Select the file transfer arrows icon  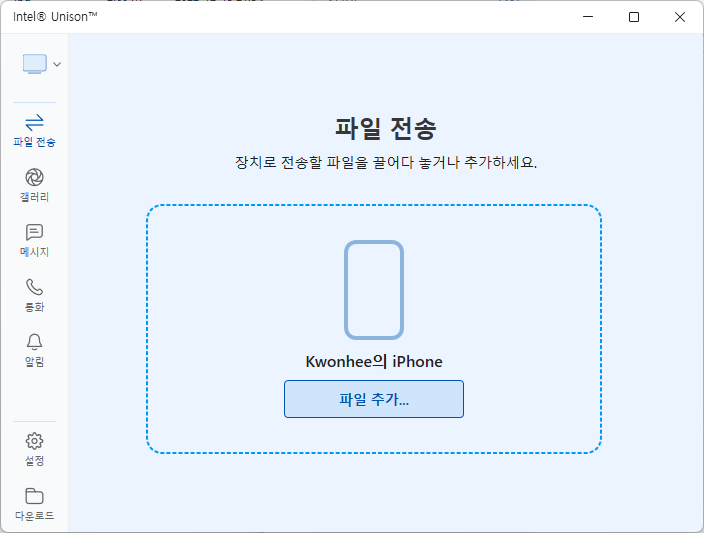pyautogui.click(x=34, y=122)
